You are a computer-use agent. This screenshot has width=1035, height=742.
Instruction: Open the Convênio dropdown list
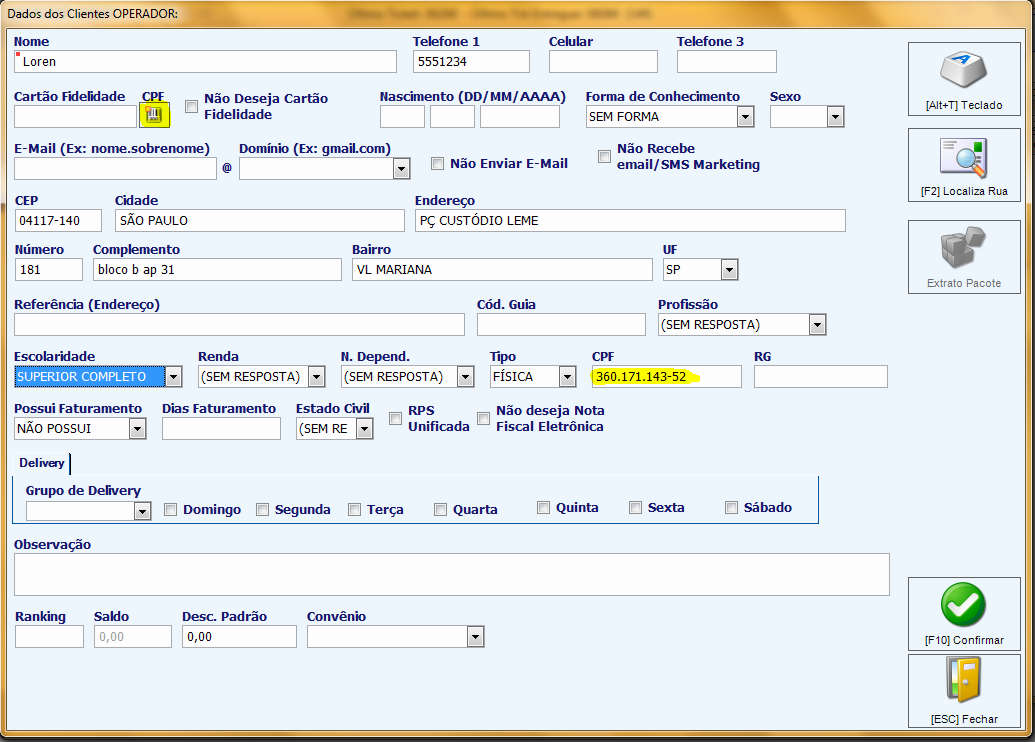click(x=475, y=637)
